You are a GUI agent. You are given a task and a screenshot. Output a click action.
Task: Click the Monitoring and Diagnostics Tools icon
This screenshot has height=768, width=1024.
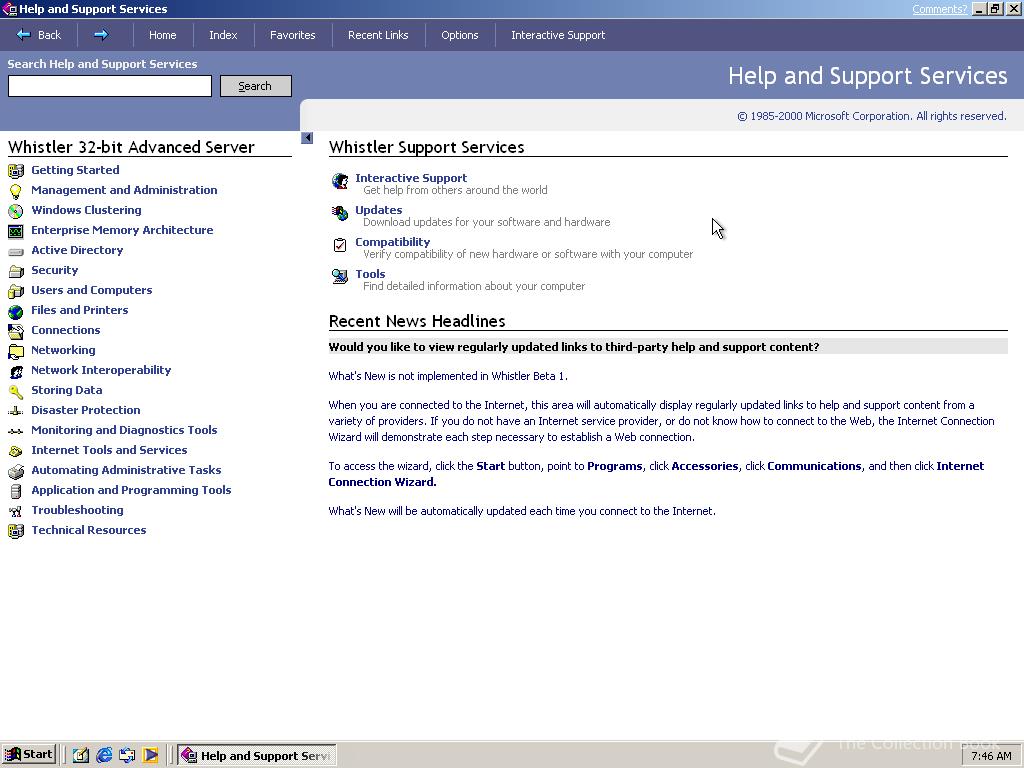click(x=16, y=431)
